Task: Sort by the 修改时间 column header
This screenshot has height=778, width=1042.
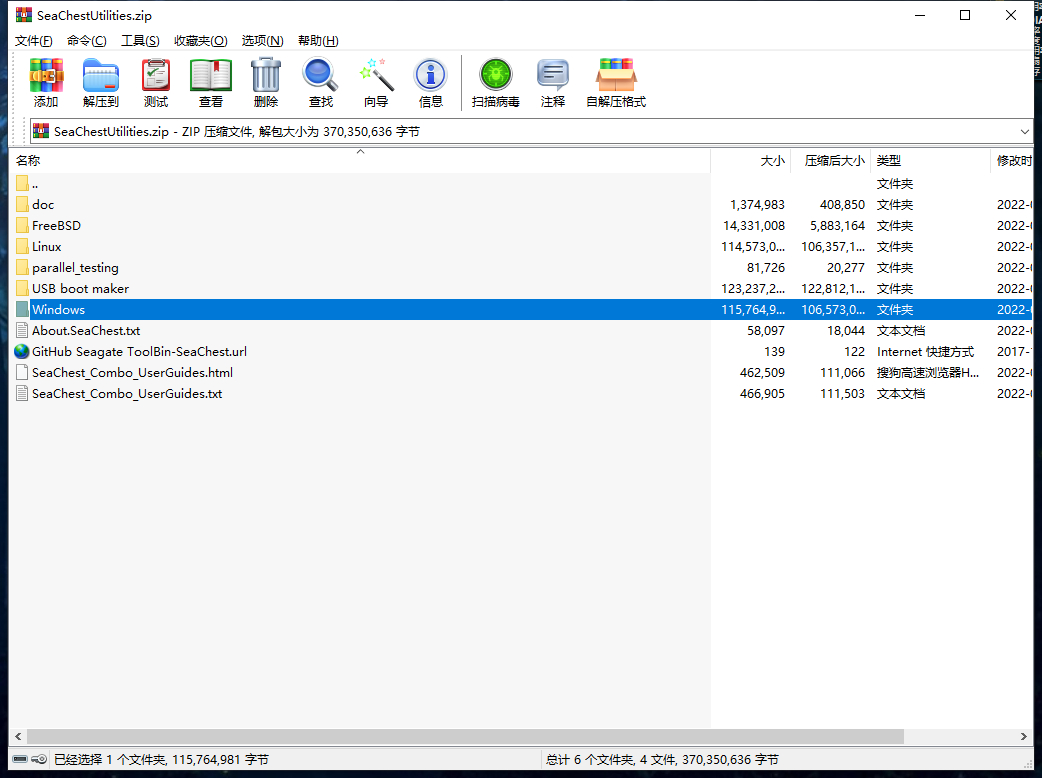Action: 1011,160
